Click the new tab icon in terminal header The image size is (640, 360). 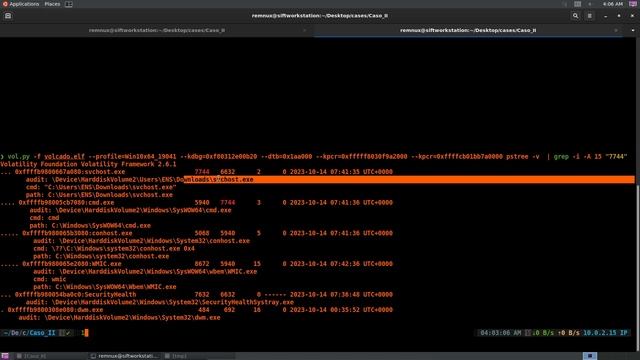point(8,16)
